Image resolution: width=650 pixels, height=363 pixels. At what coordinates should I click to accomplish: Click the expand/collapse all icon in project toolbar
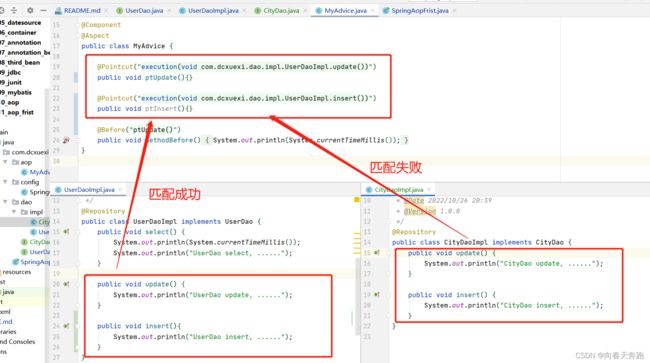tap(14, 10)
